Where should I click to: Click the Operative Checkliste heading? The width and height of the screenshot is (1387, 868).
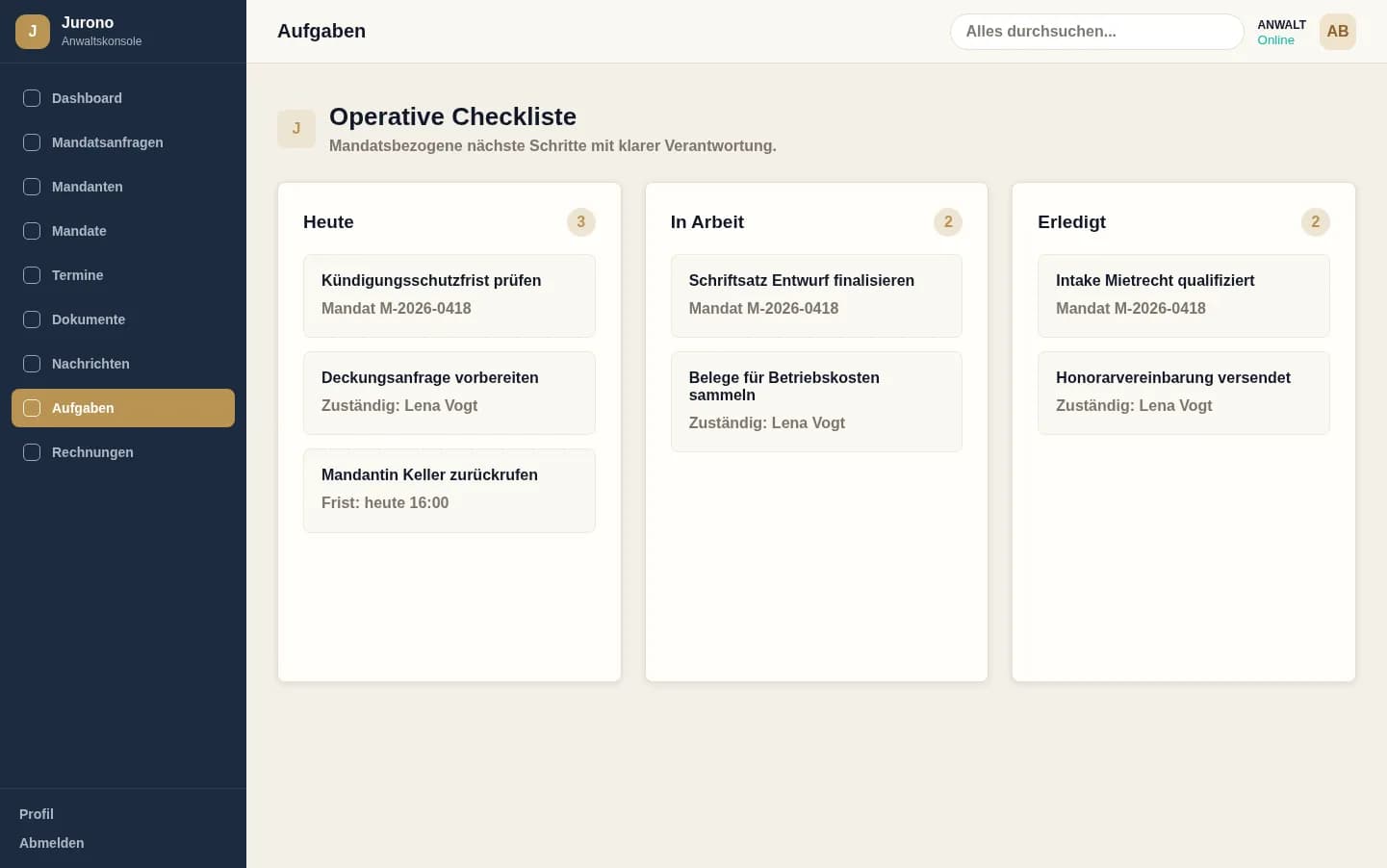pos(452,116)
